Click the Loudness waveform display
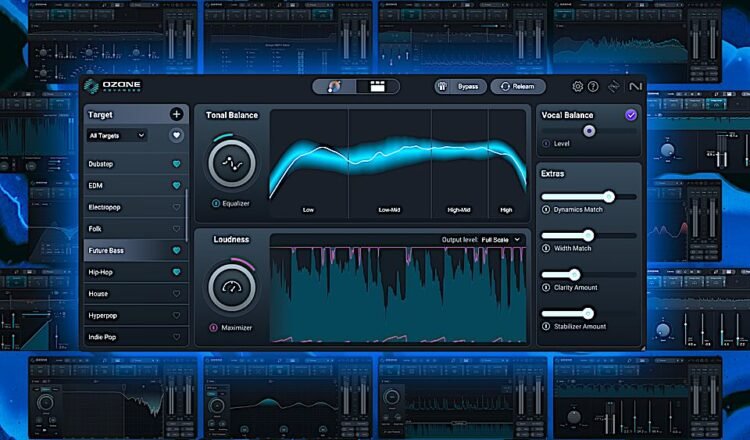 (398, 294)
